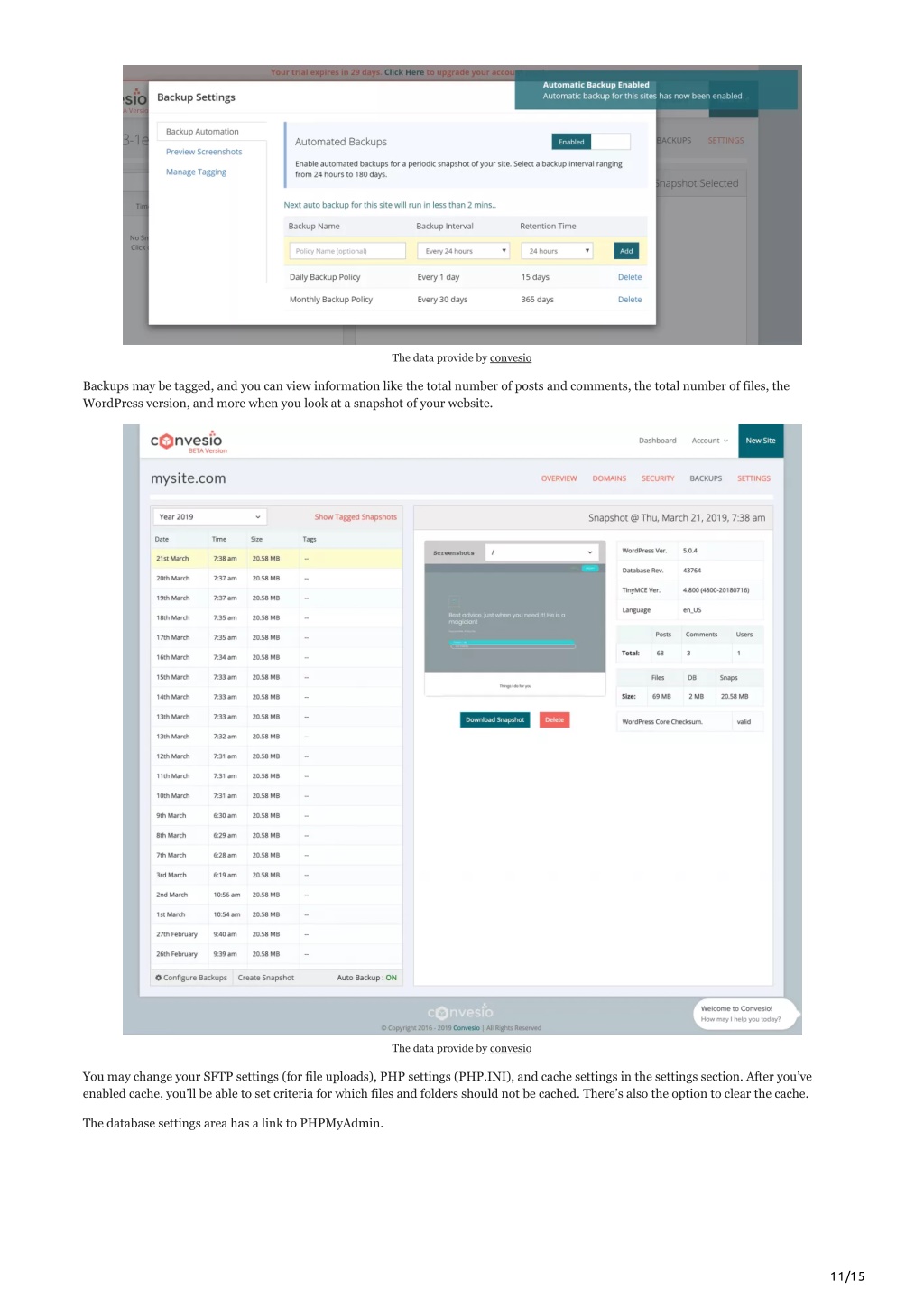Screen dimensions: 924x1308
Task: Select the 2nd March snapshot row
Action: (276, 895)
